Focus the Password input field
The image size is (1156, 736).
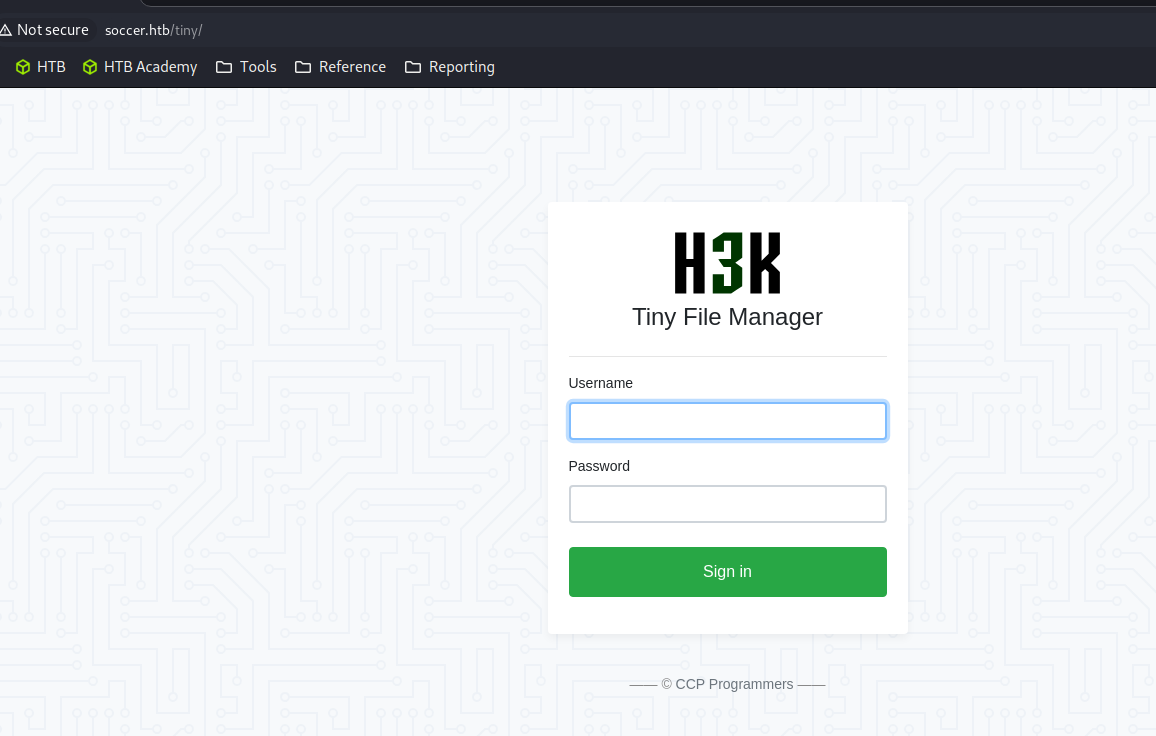tap(728, 504)
